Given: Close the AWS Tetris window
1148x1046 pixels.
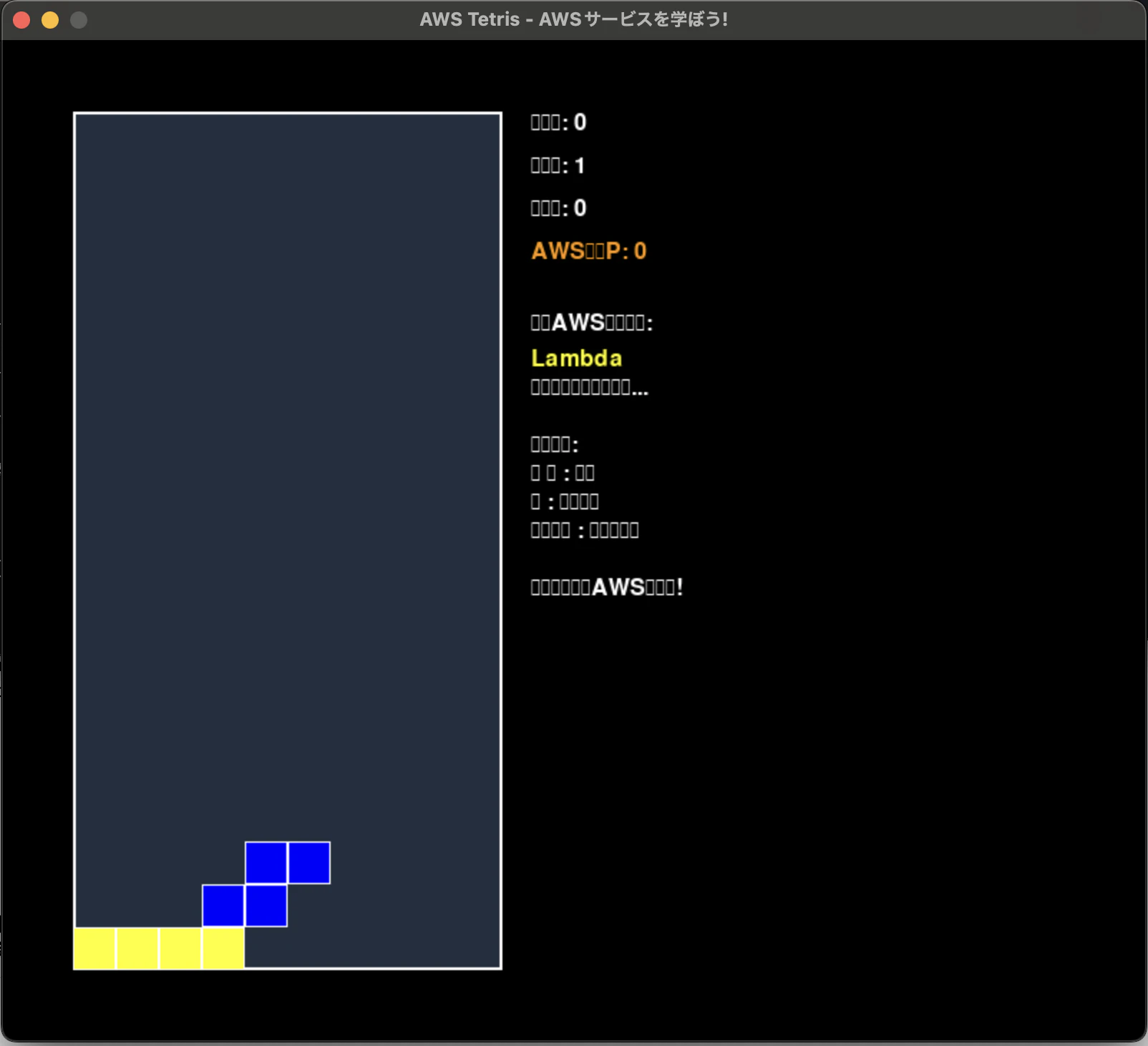Looking at the screenshot, I should [x=21, y=20].
